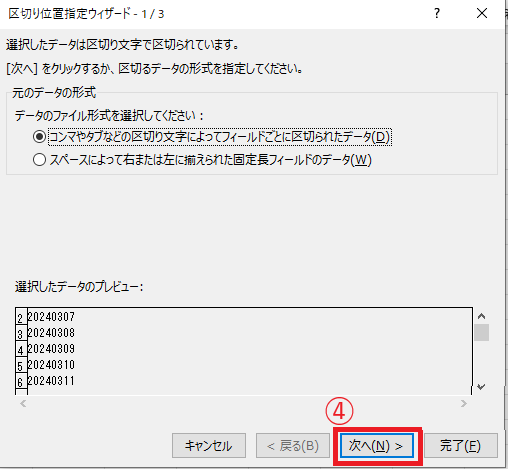Click the preview horizontal scroll right arrow
508x469 pixels.
[464, 404]
